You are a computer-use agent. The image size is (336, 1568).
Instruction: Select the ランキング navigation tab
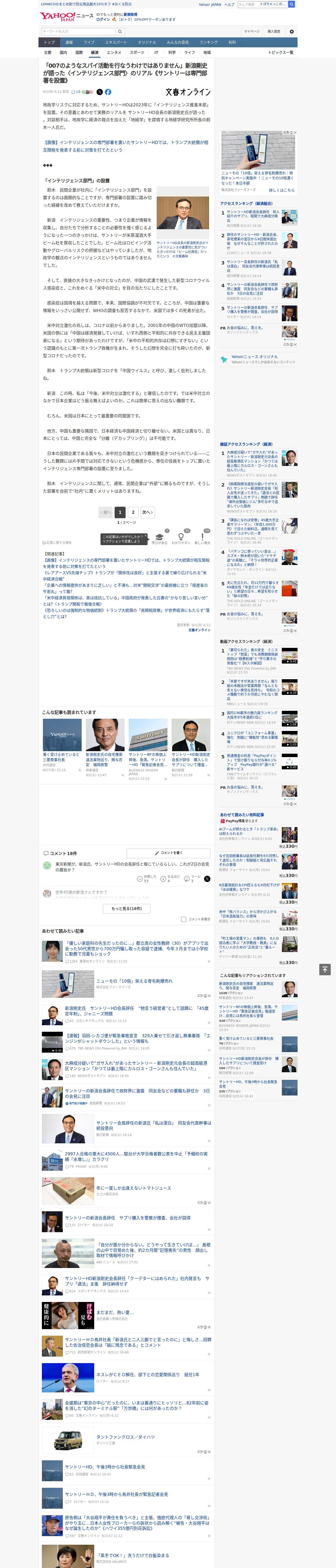coord(209,42)
